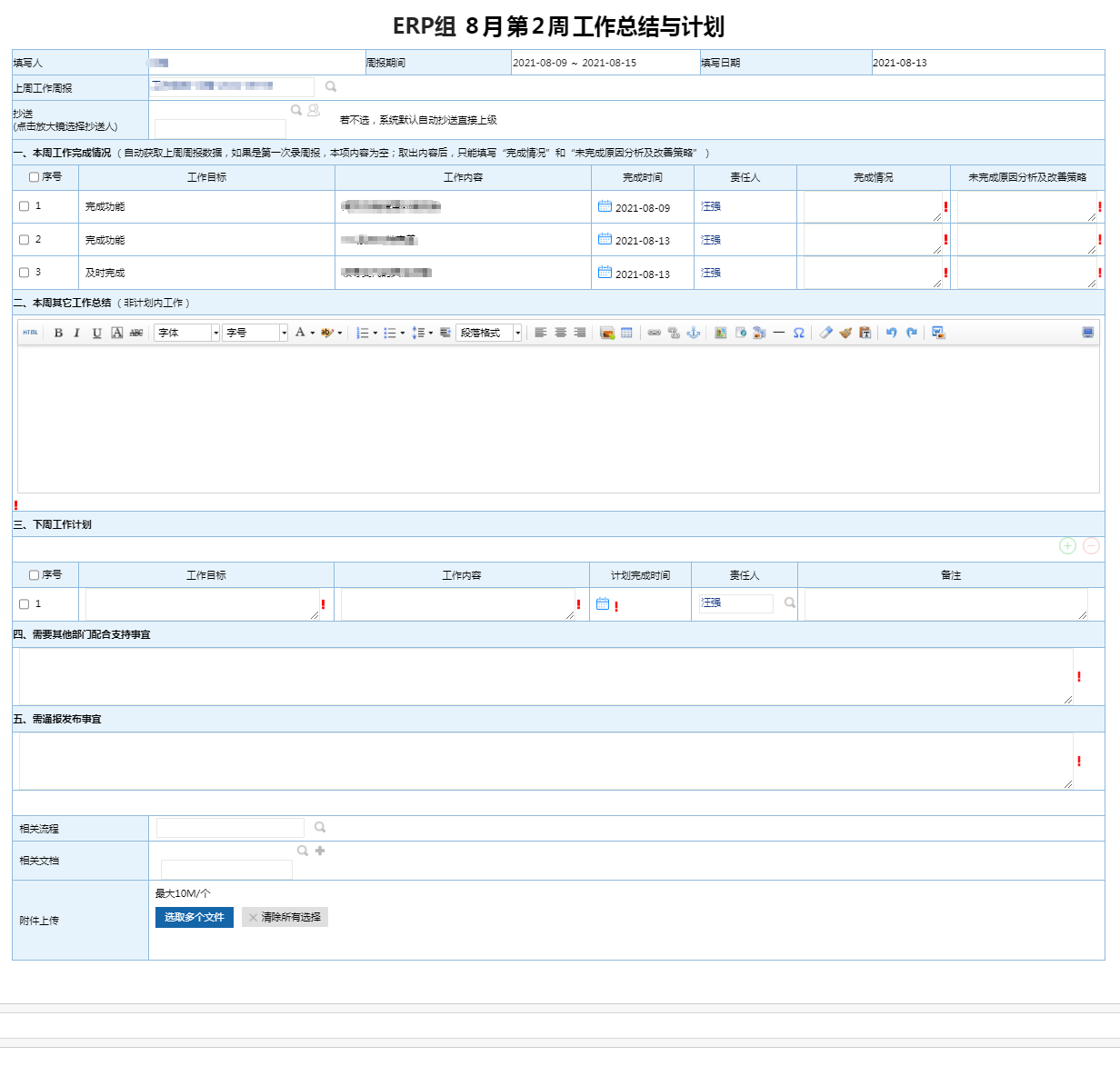The height and width of the screenshot is (1076, 1120).
Task: Select row 3 checkbox in this week's work
Action: pos(25,273)
